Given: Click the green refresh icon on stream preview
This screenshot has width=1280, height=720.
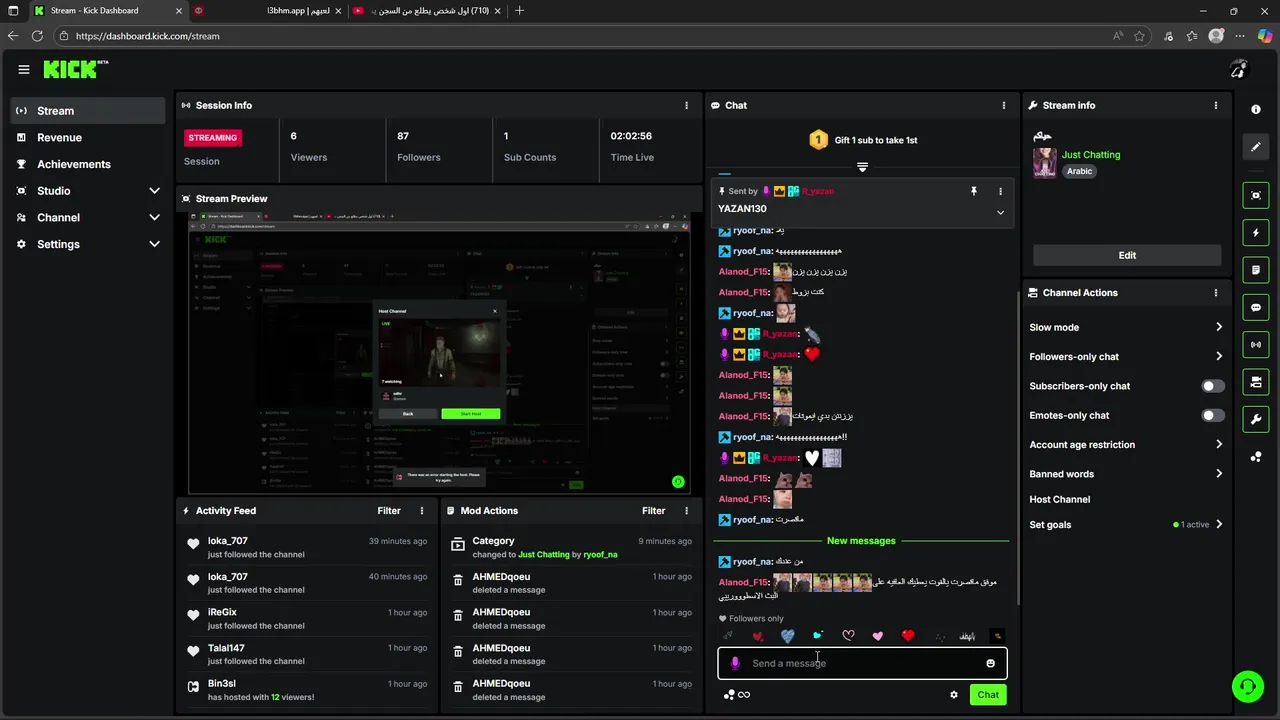Looking at the screenshot, I should [x=678, y=482].
